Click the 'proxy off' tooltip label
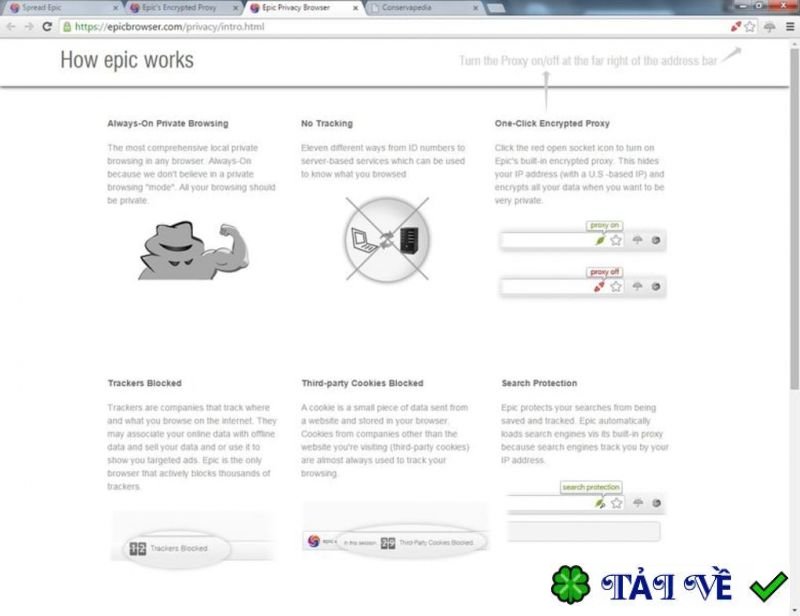The image size is (800, 616). coord(605,272)
